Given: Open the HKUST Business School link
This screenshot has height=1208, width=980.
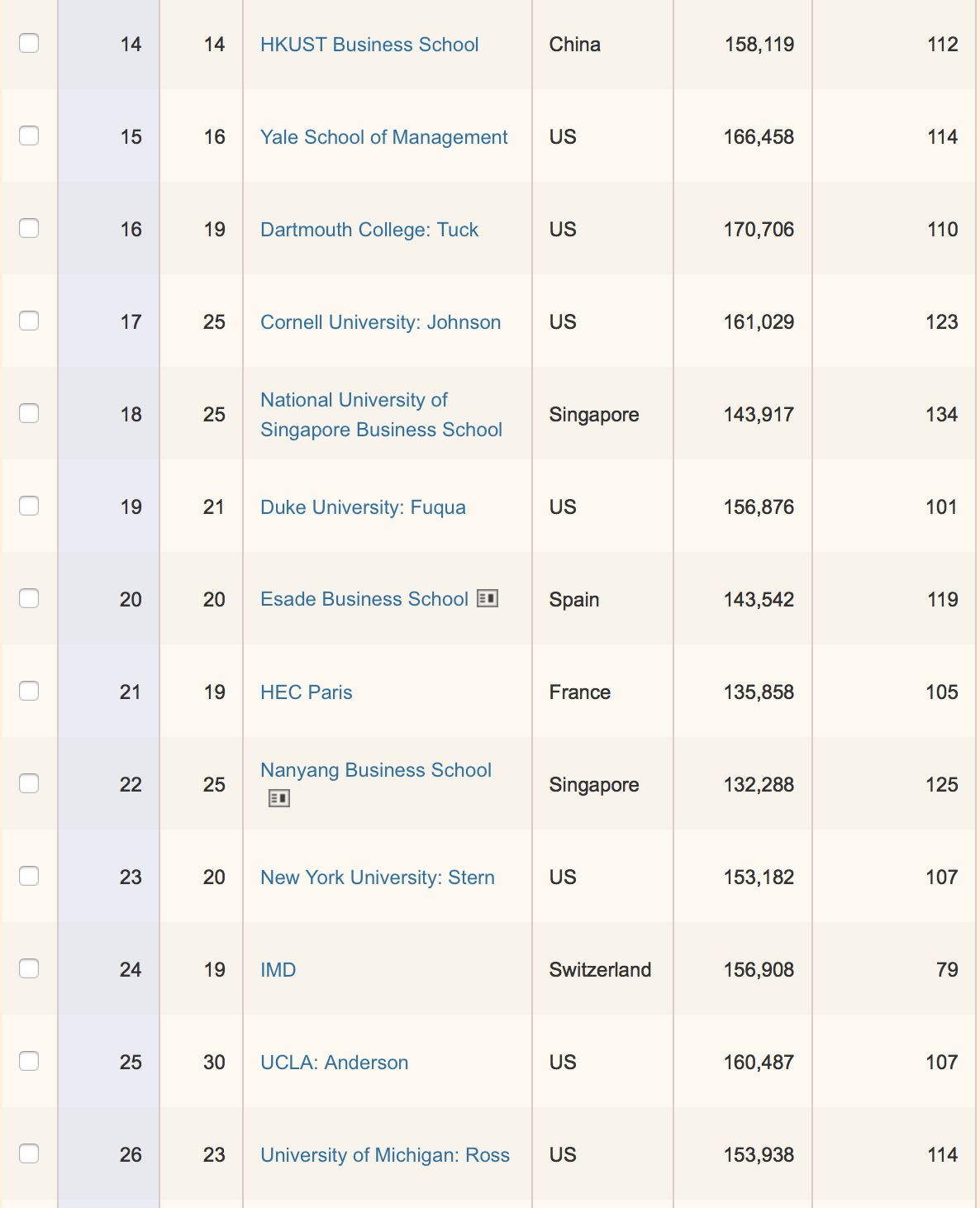Looking at the screenshot, I should tap(369, 45).
